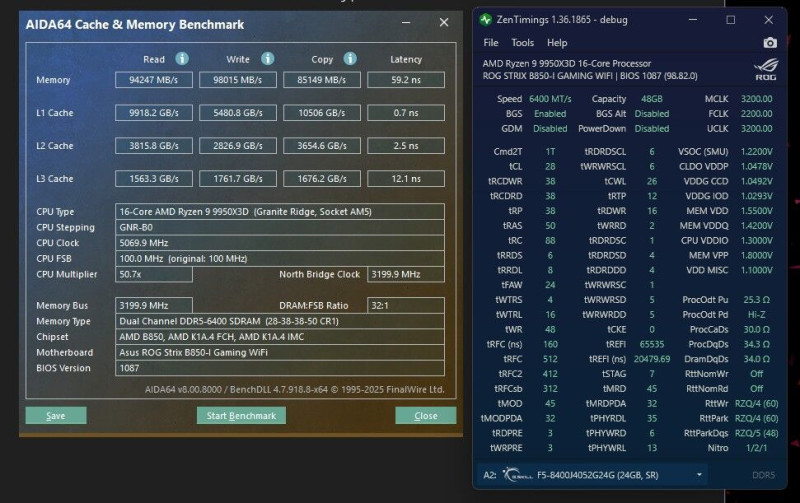Click the Nitro 1/2/1 value
The height and width of the screenshot is (503, 800).
point(756,448)
